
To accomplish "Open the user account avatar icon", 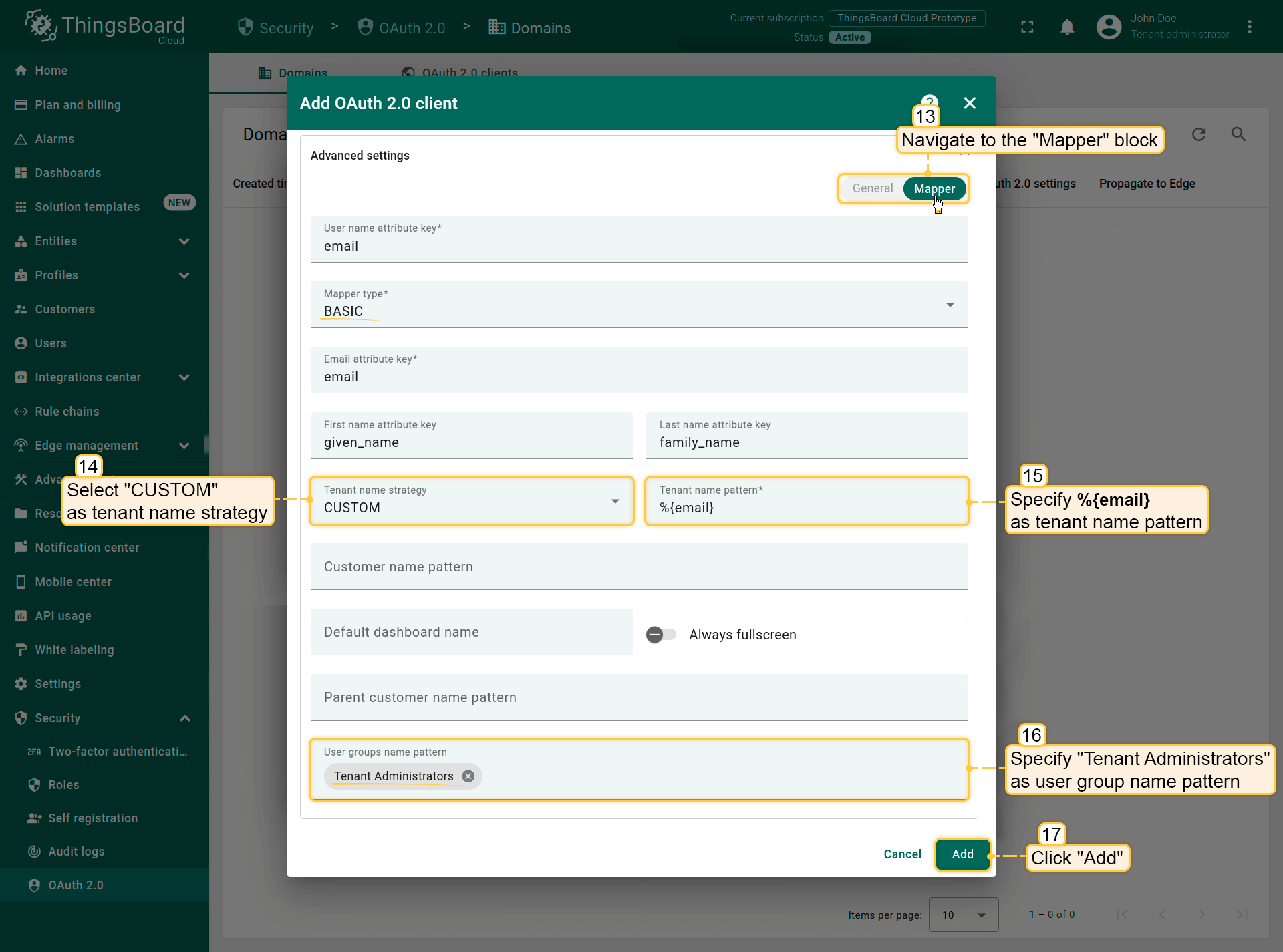I will tap(1109, 27).
